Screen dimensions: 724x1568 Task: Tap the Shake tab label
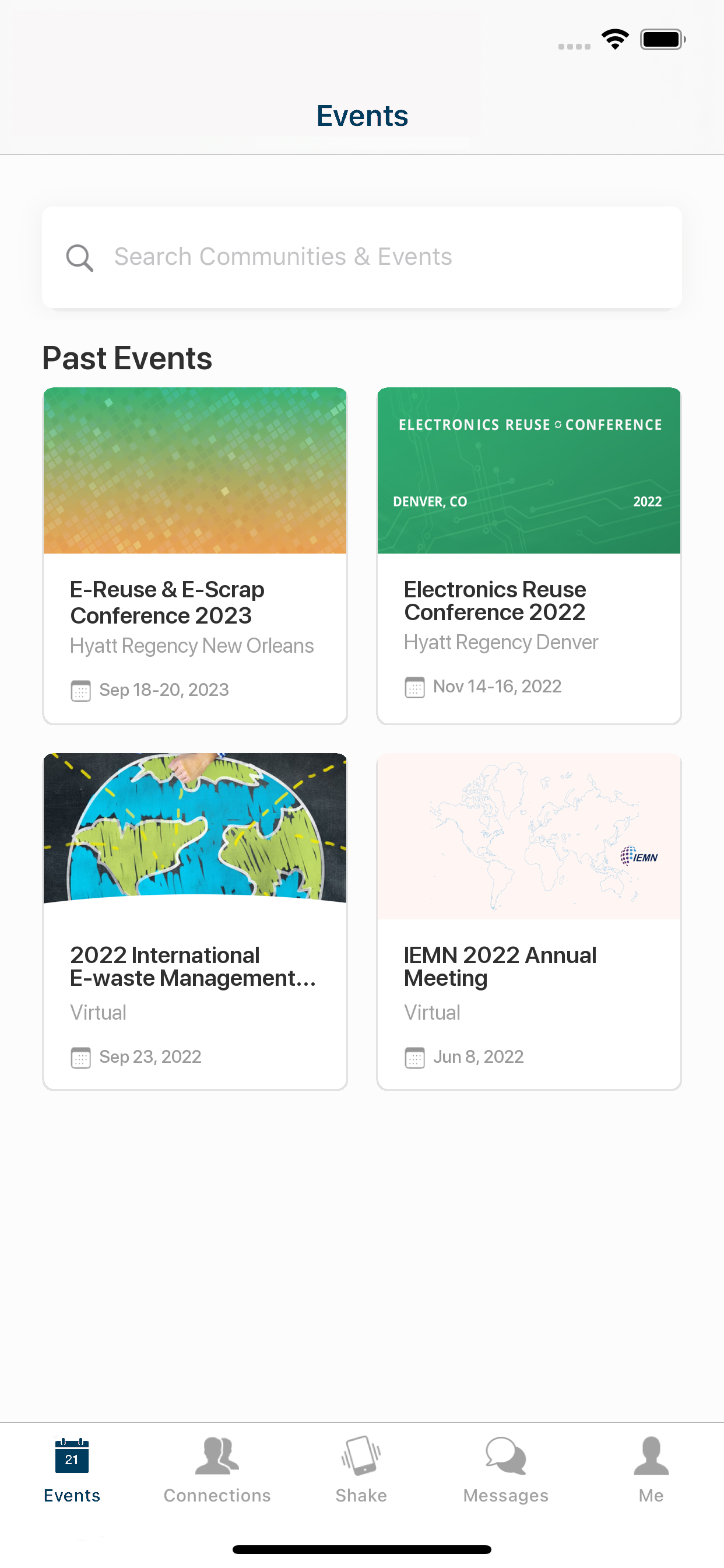click(361, 1496)
